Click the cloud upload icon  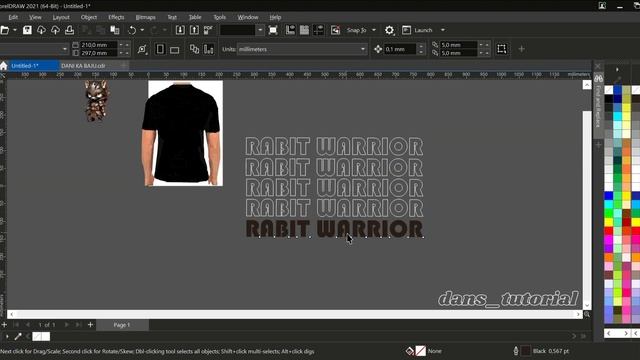[55, 30]
